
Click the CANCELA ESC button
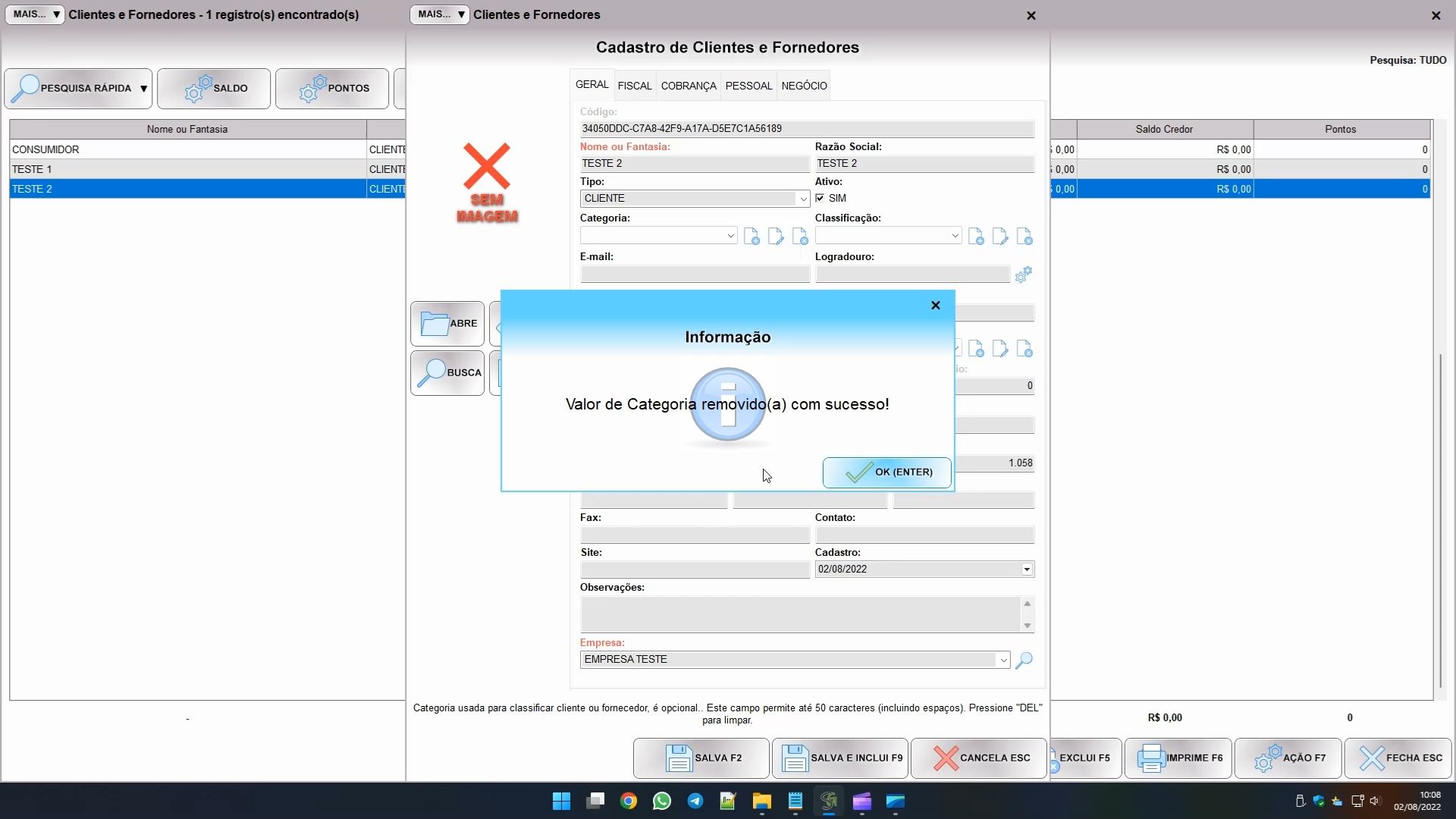978,758
